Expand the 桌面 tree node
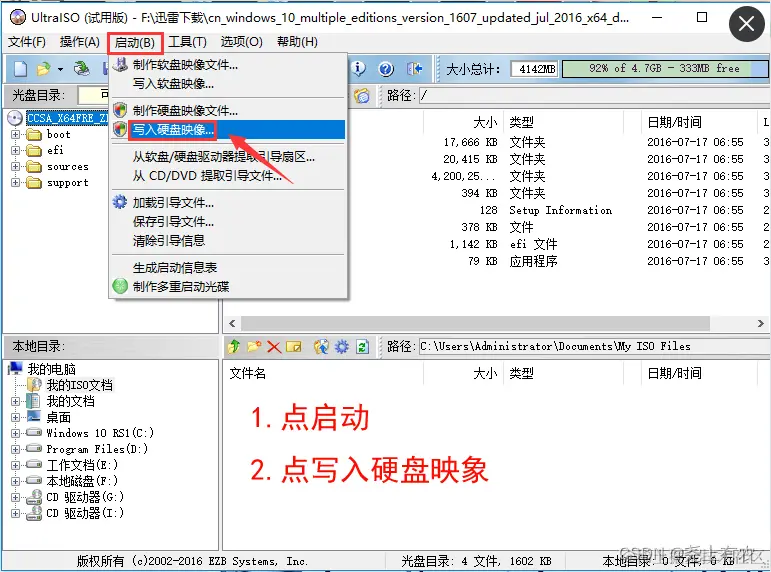Image resolution: width=771 pixels, height=572 pixels. click(15, 418)
